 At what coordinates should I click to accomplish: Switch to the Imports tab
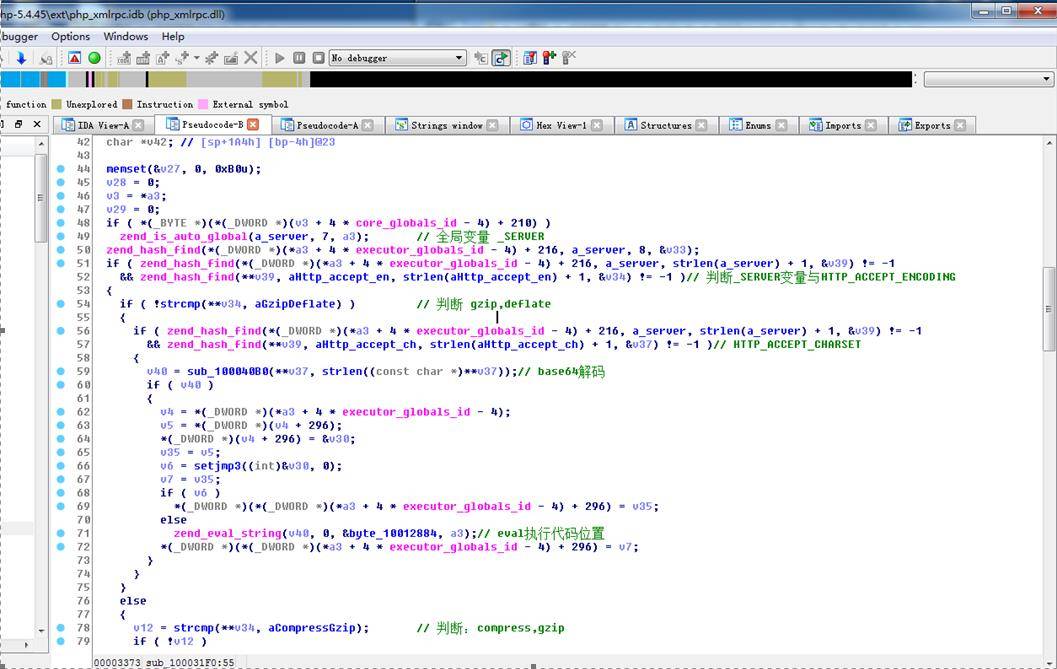pyautogui.click(x=843, y=125)
